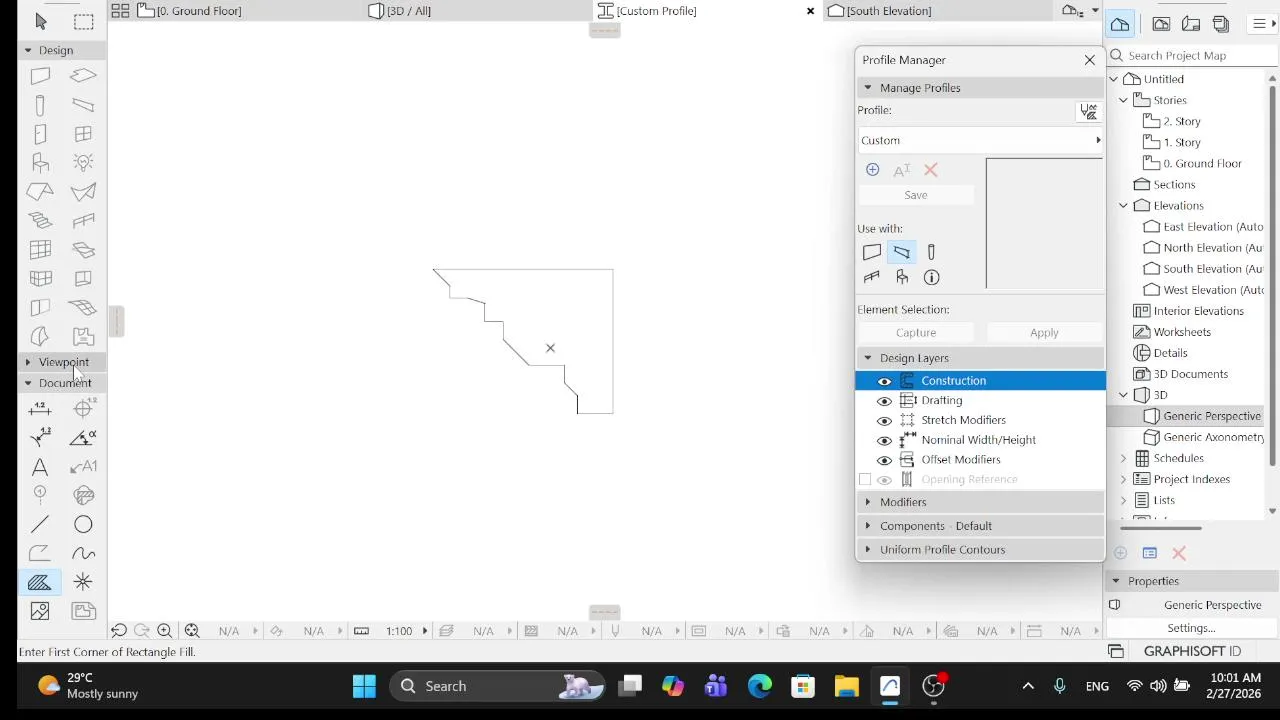The width and height of the screenshot is (1280, 720).
Task: Click the Search Project Map field
Action: 1192,56
